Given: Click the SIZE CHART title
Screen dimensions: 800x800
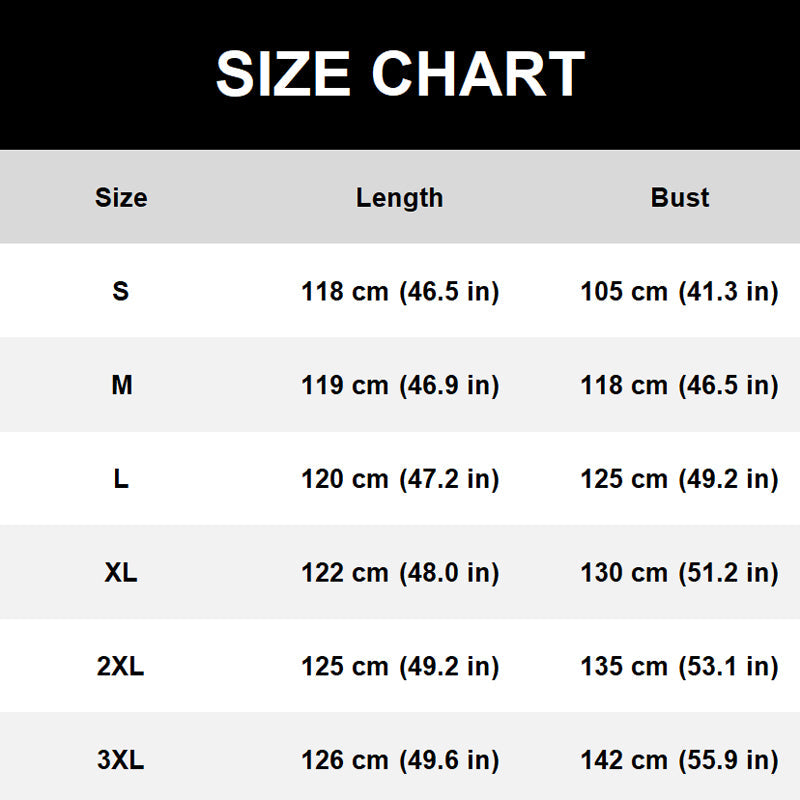Looking at the screenshot, I should coord(401,73).
